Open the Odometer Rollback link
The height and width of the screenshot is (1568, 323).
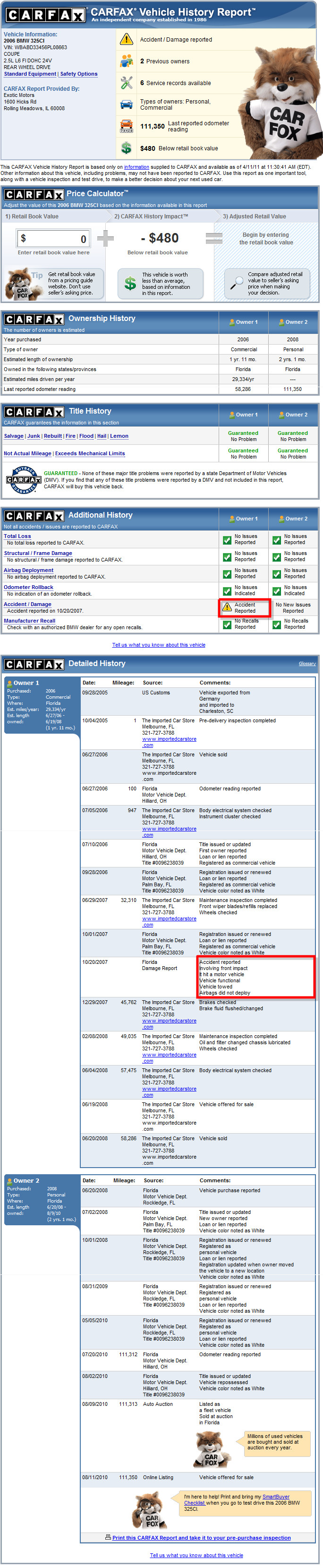point(29,588)
